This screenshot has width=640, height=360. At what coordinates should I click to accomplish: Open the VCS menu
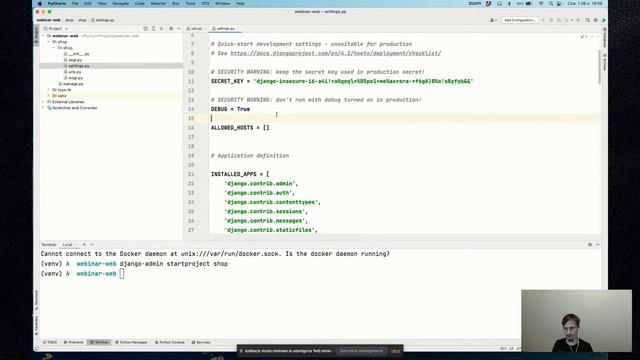point(205,3)
